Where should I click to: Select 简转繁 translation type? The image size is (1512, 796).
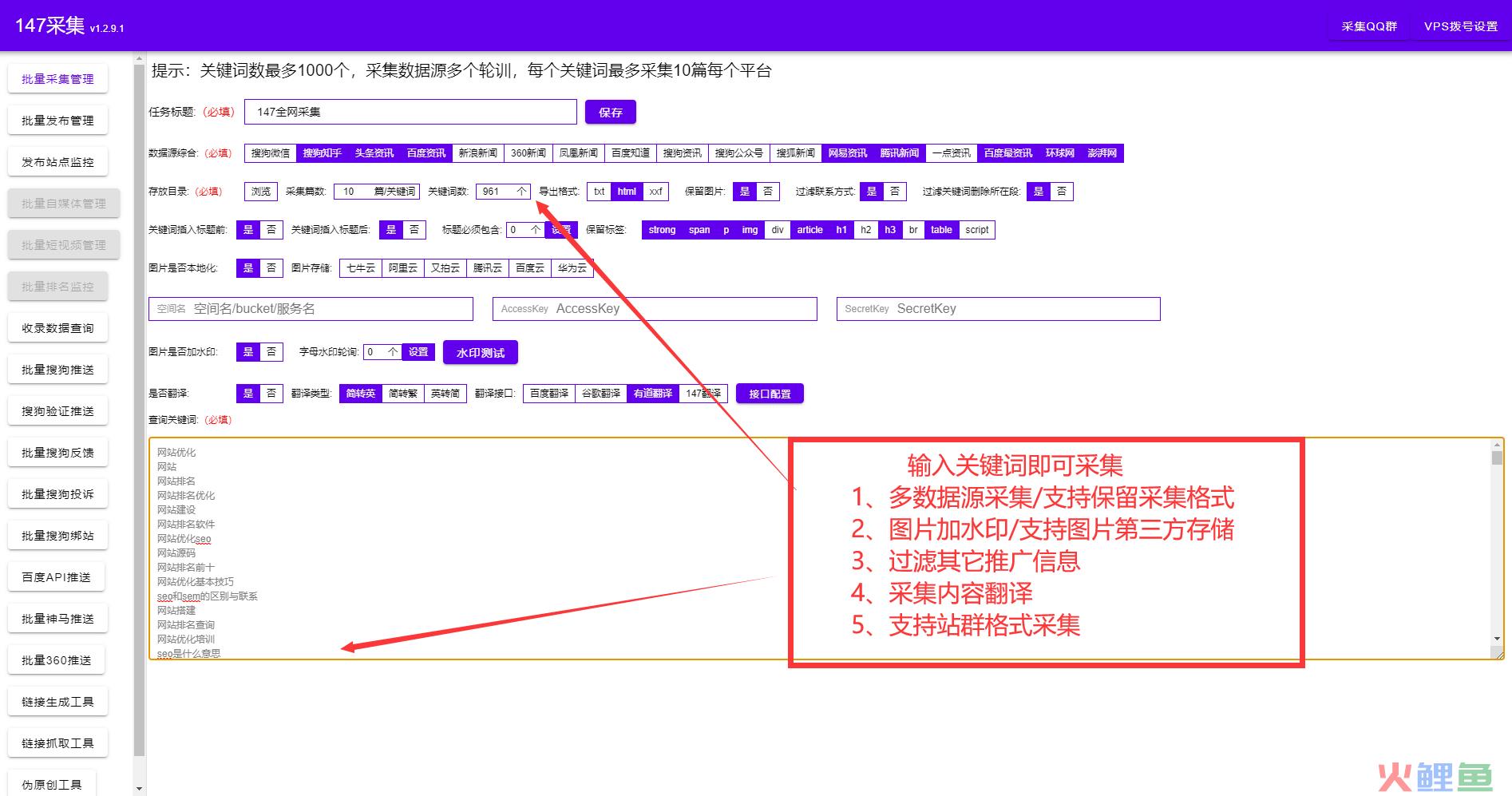coord(402,394)
